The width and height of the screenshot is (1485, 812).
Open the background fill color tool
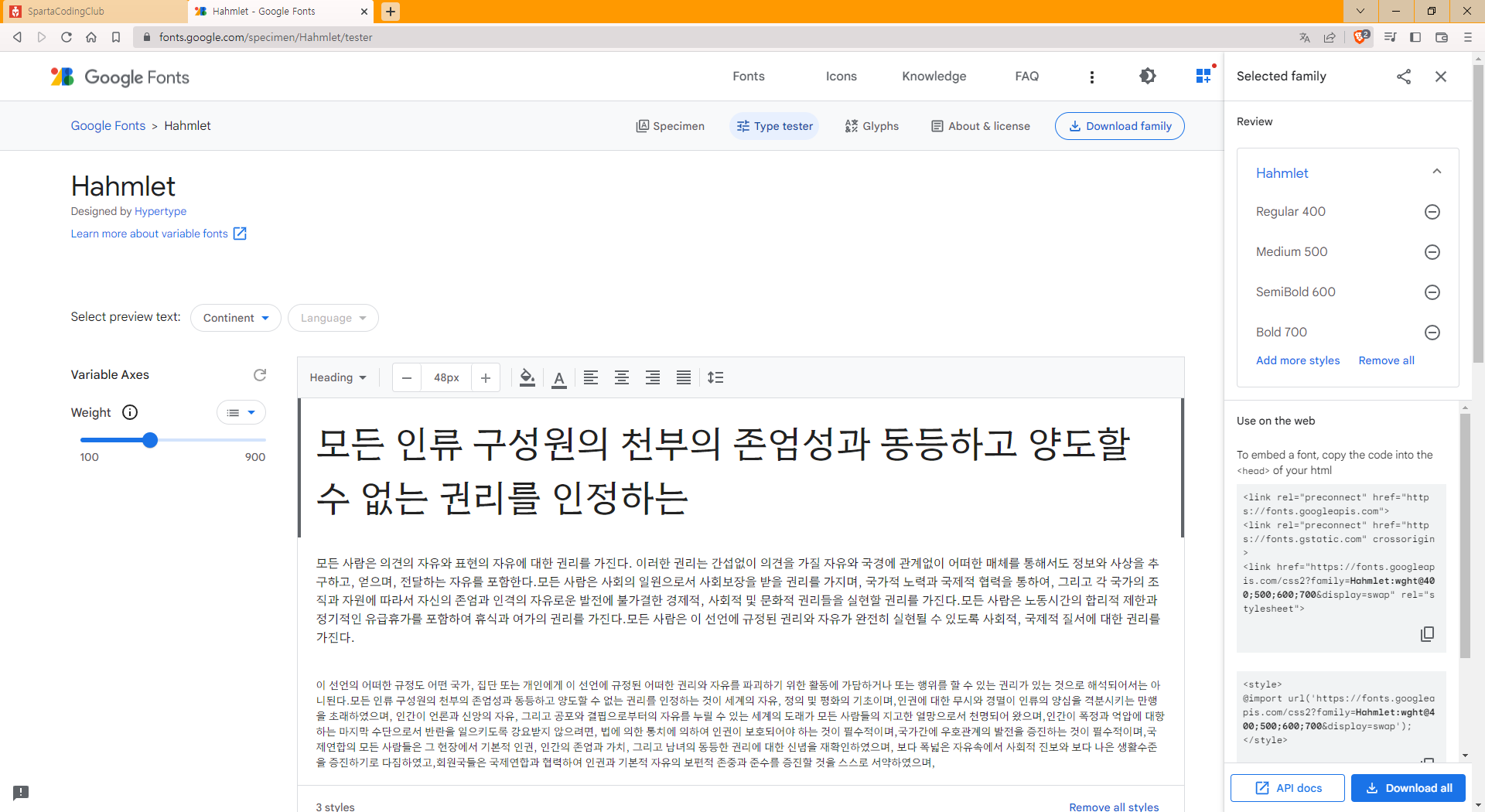click(x=527, y=378)
